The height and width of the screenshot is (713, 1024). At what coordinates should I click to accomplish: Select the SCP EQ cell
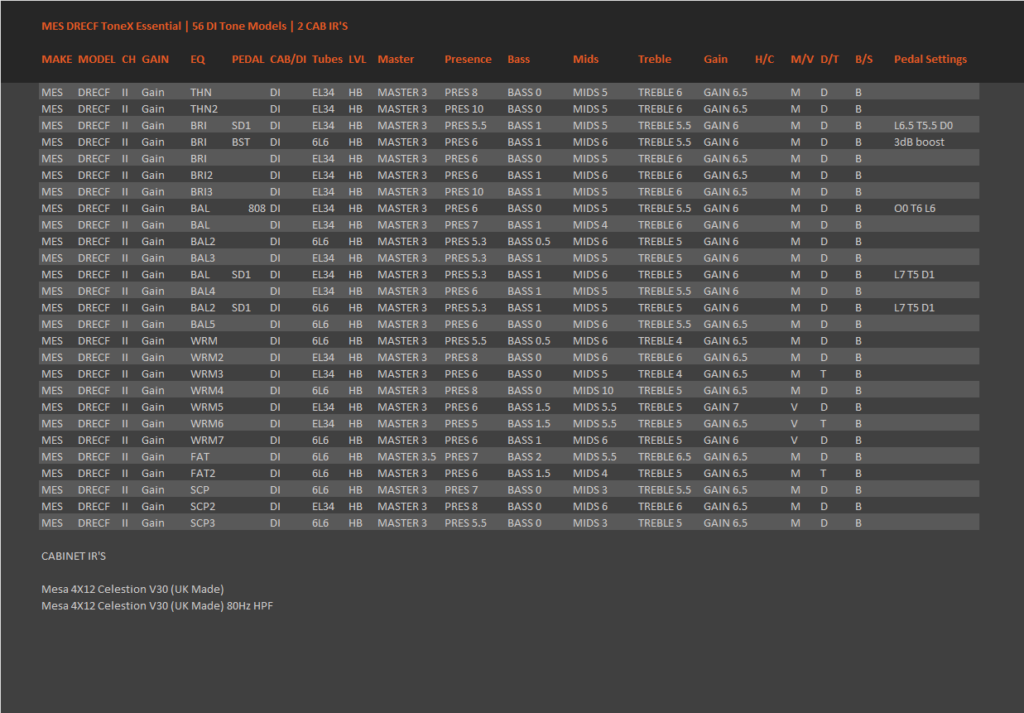200,490
